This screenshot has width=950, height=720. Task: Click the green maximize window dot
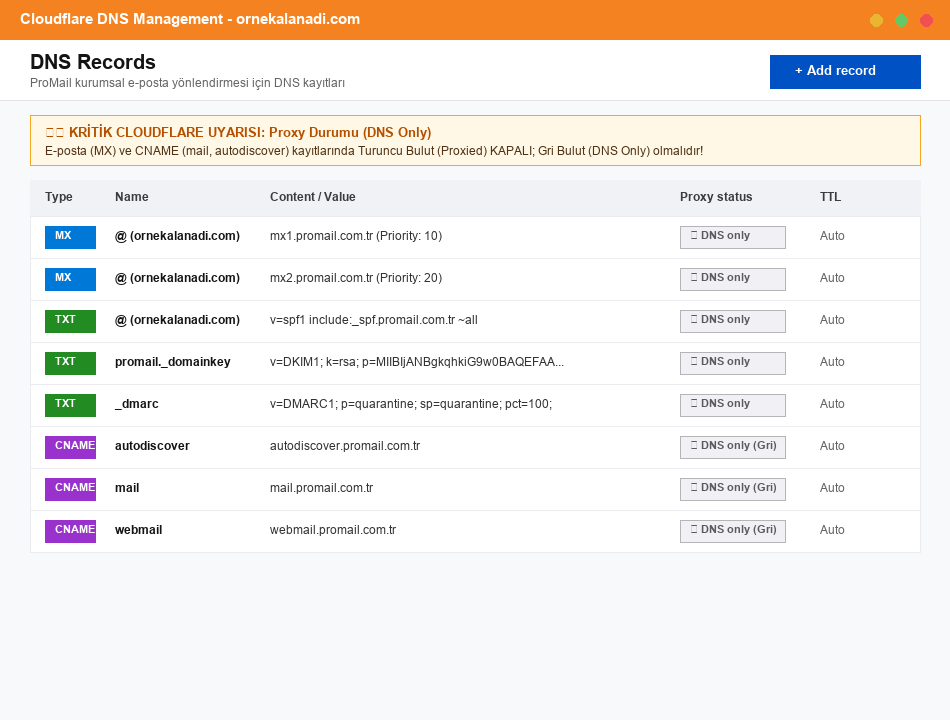pos(902,21)
